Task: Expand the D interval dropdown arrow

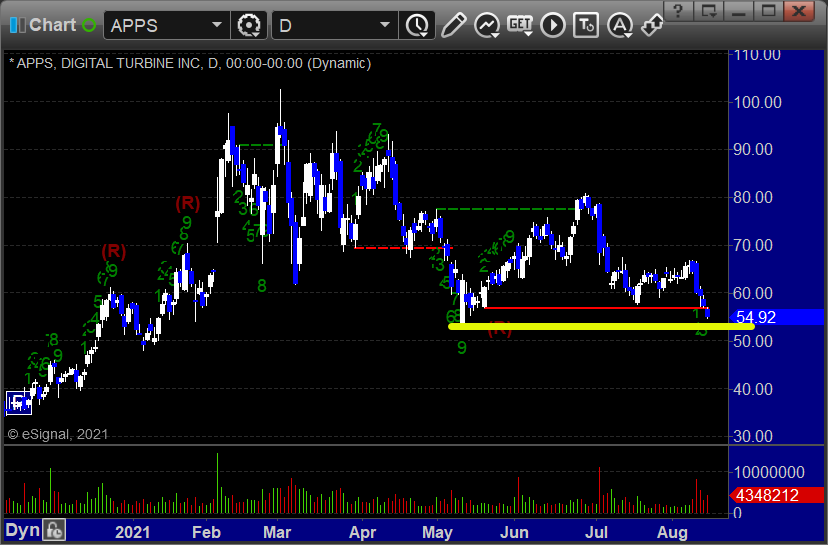Action: pos(385,25)
